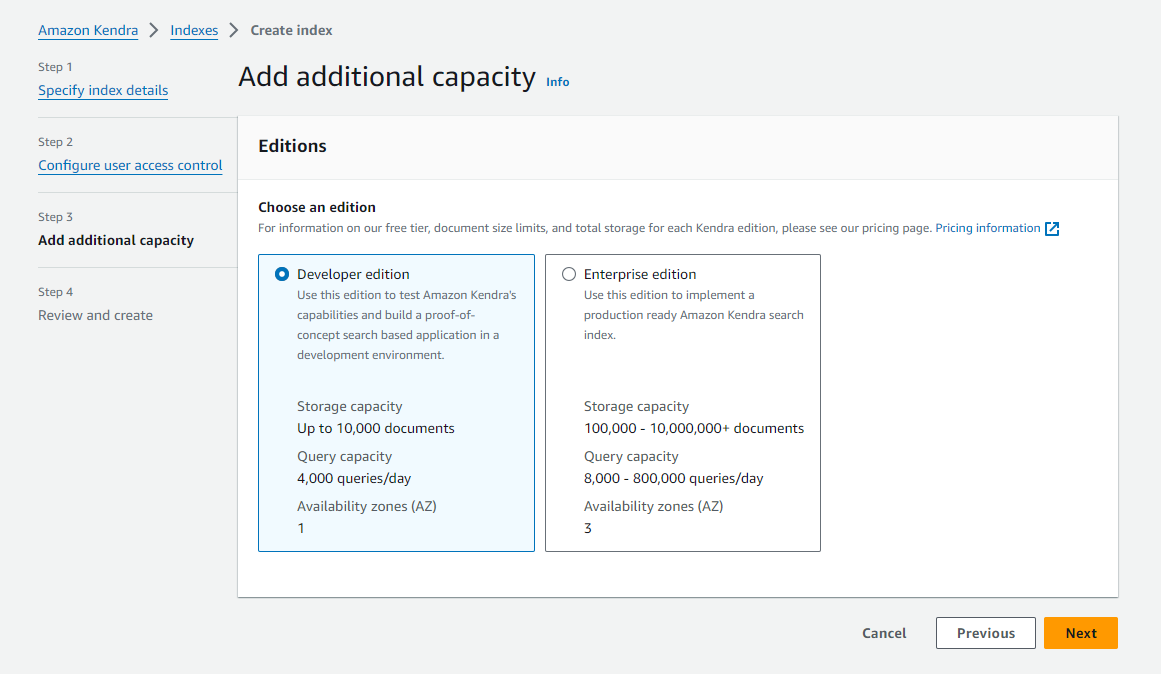Select the Developer edition radio button
Image resolution: width=1161 pixels, height=674 pixels.
283,274
